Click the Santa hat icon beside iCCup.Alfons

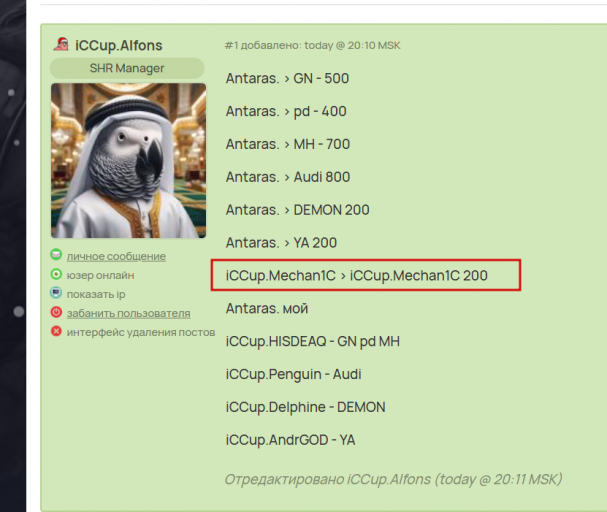pyautogui.click(x=61, y=44)
